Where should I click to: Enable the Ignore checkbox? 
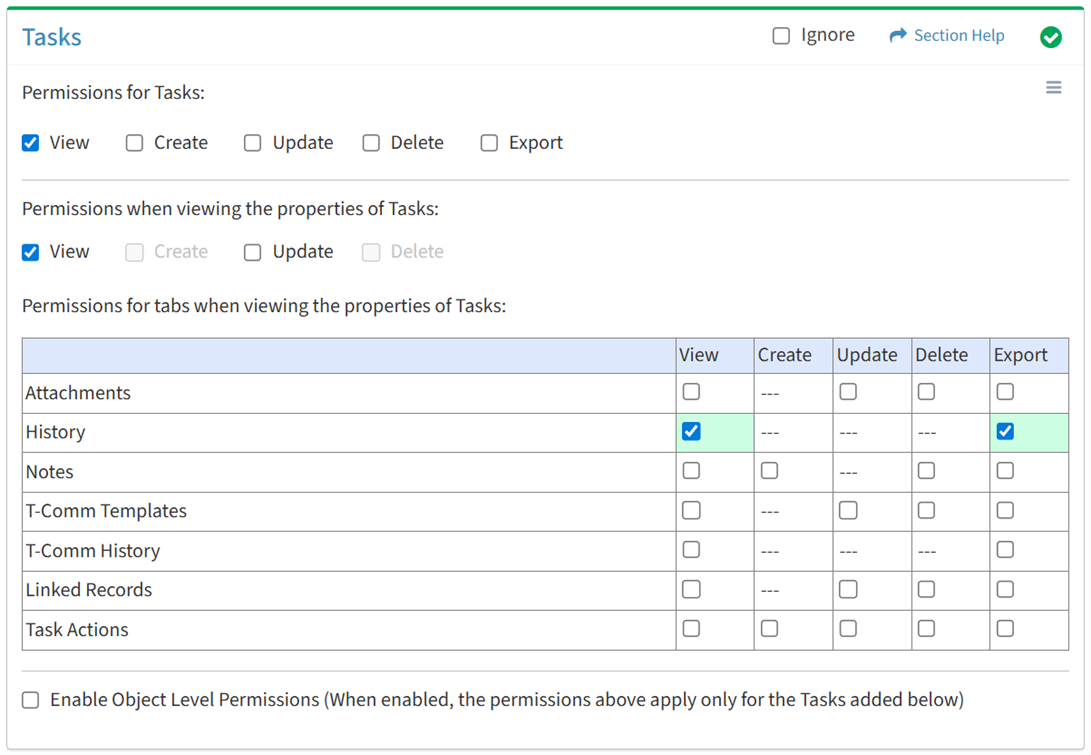coord(781,36)
